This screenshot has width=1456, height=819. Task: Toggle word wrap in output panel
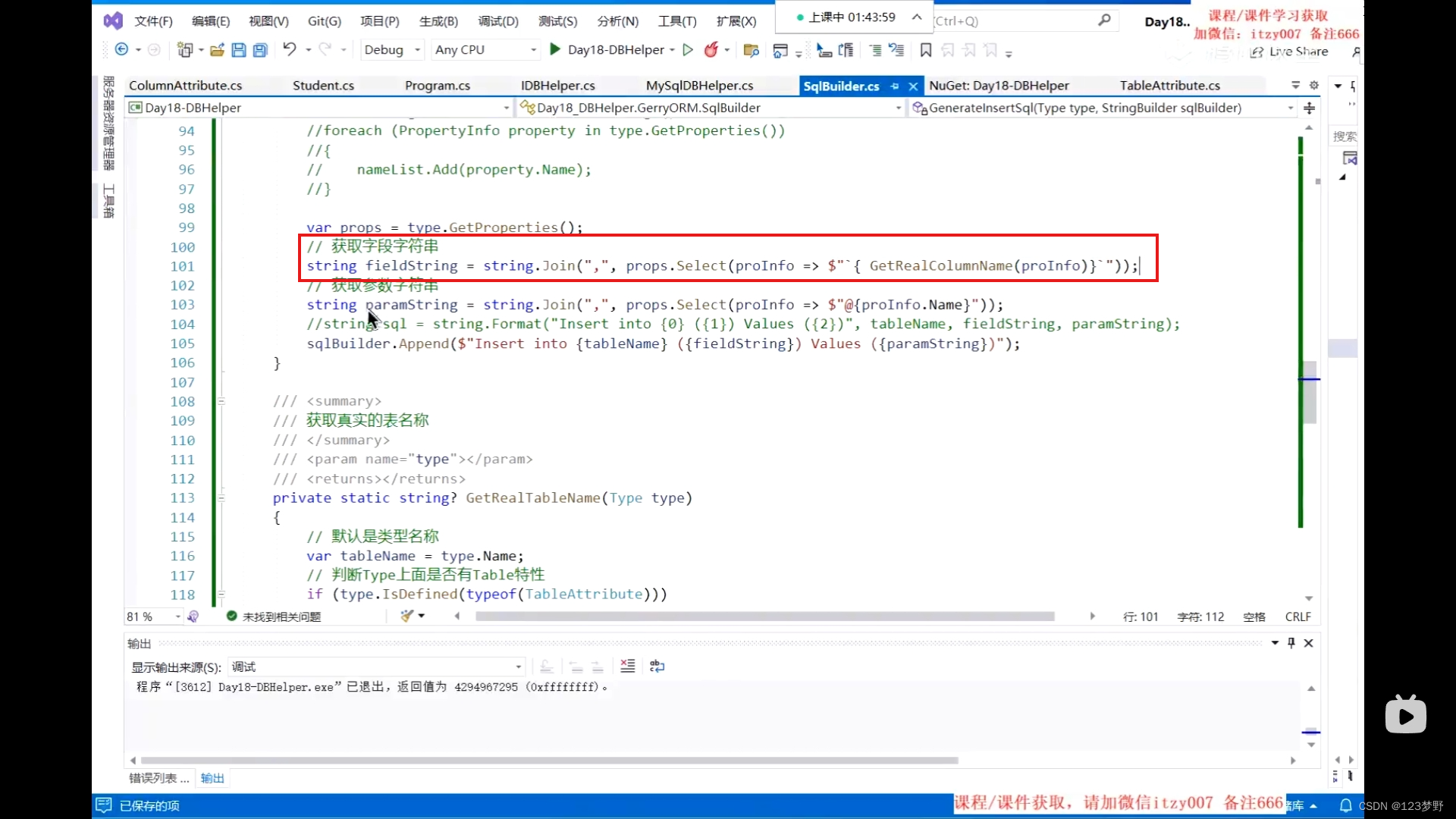(x=657, y=666)
